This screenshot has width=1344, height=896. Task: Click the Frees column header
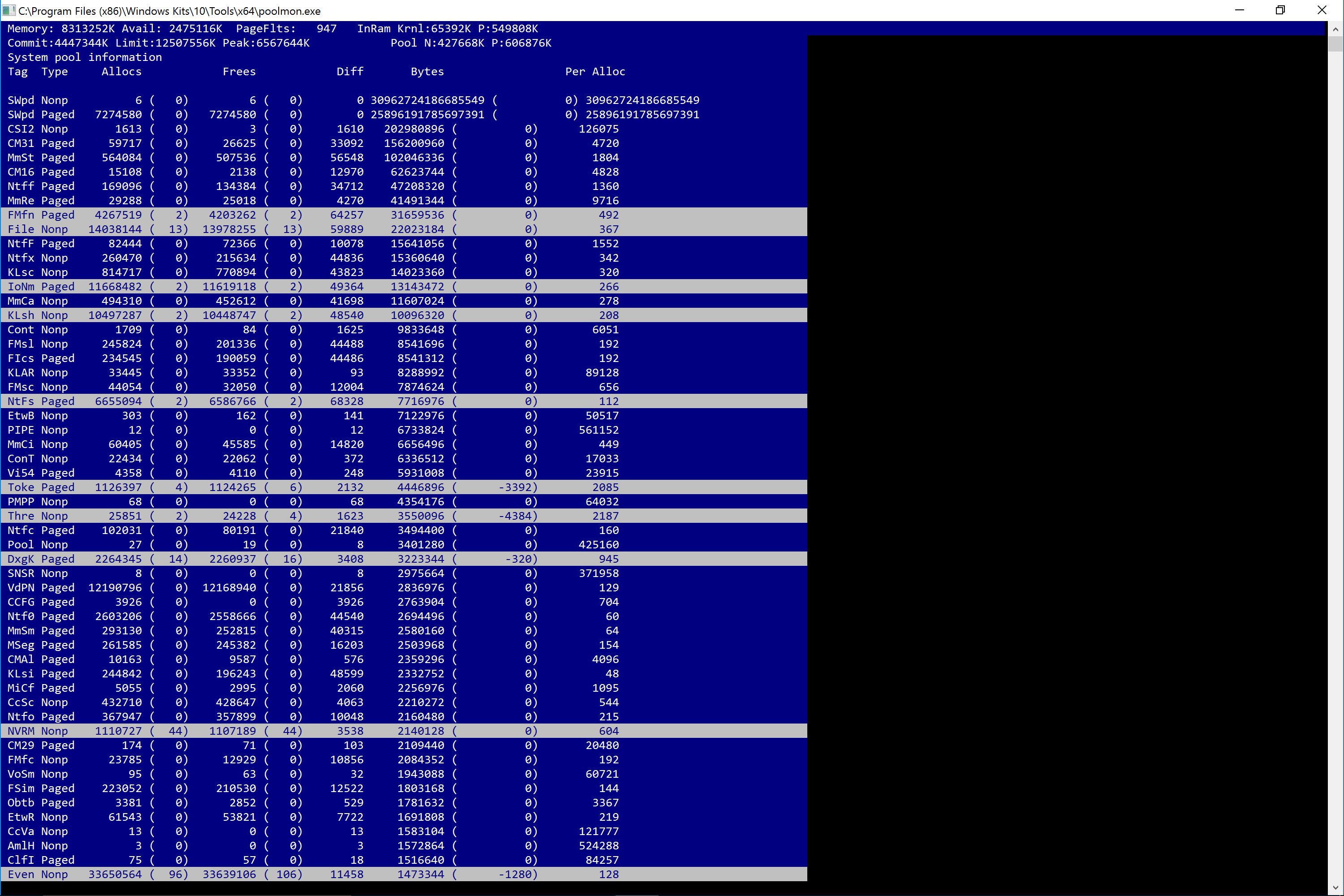click(x=239, y=71)
